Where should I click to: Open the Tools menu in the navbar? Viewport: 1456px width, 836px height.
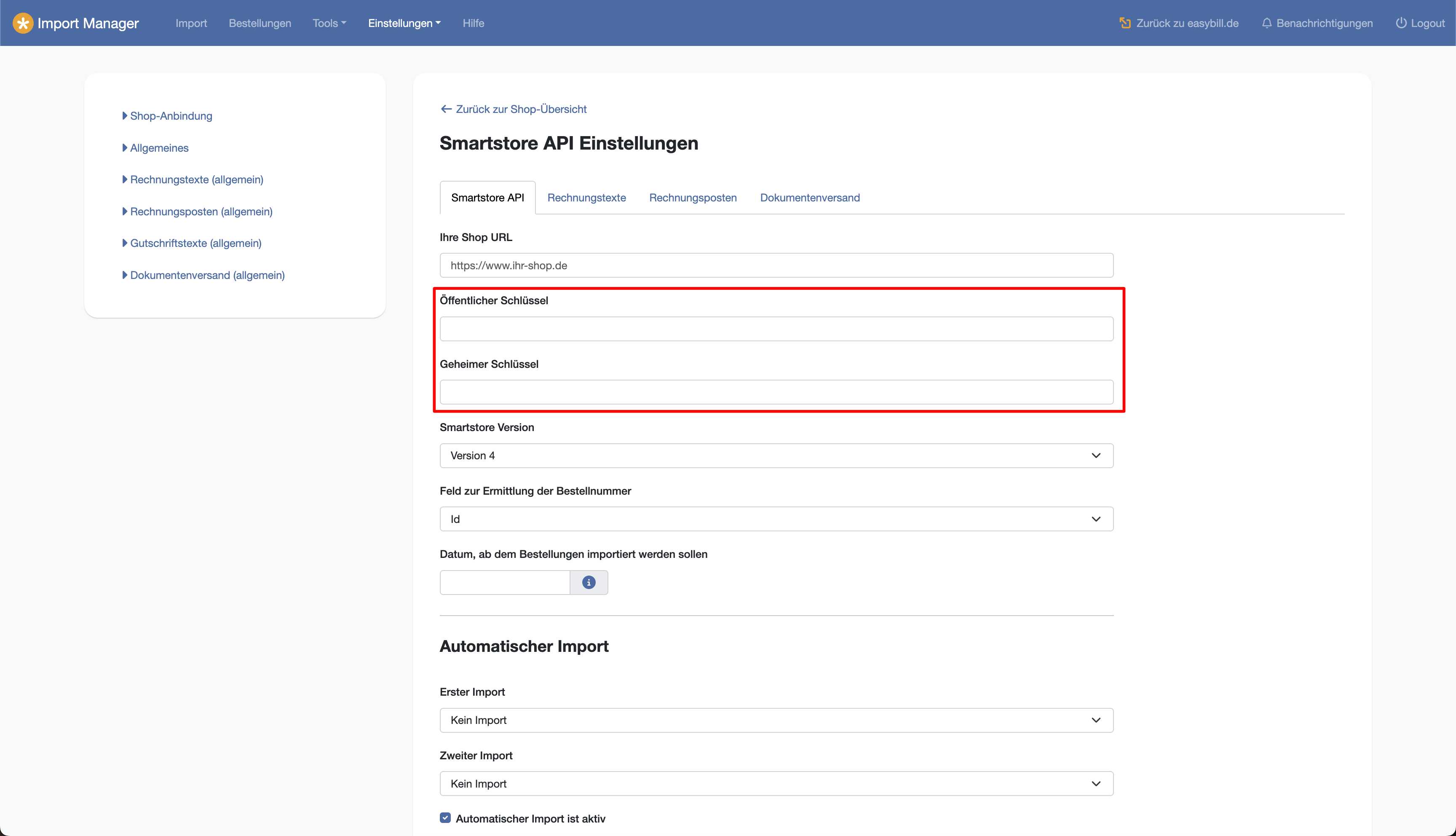[329, 23]
